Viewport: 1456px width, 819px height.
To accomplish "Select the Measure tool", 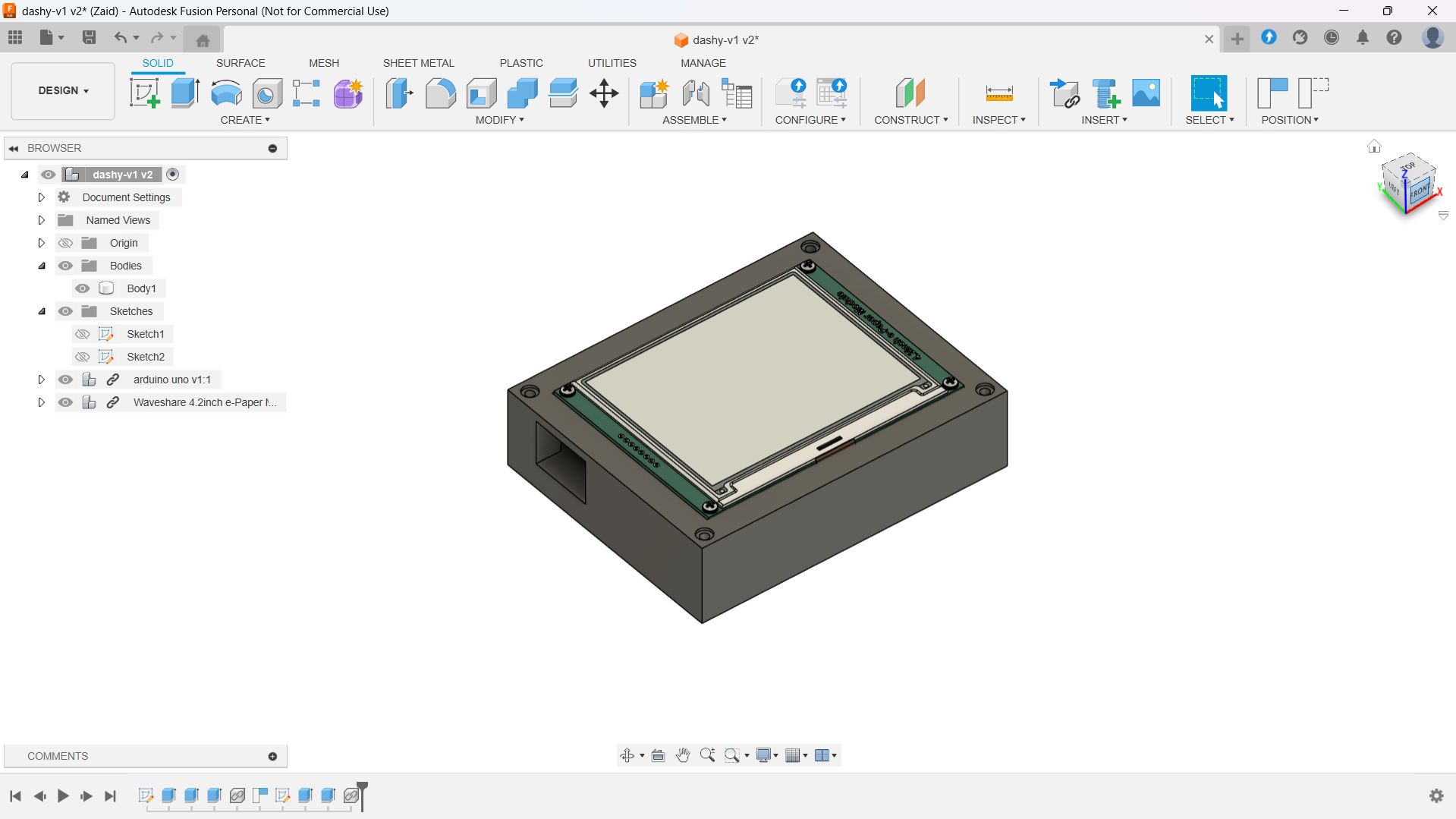I will (x=998, y=93).
